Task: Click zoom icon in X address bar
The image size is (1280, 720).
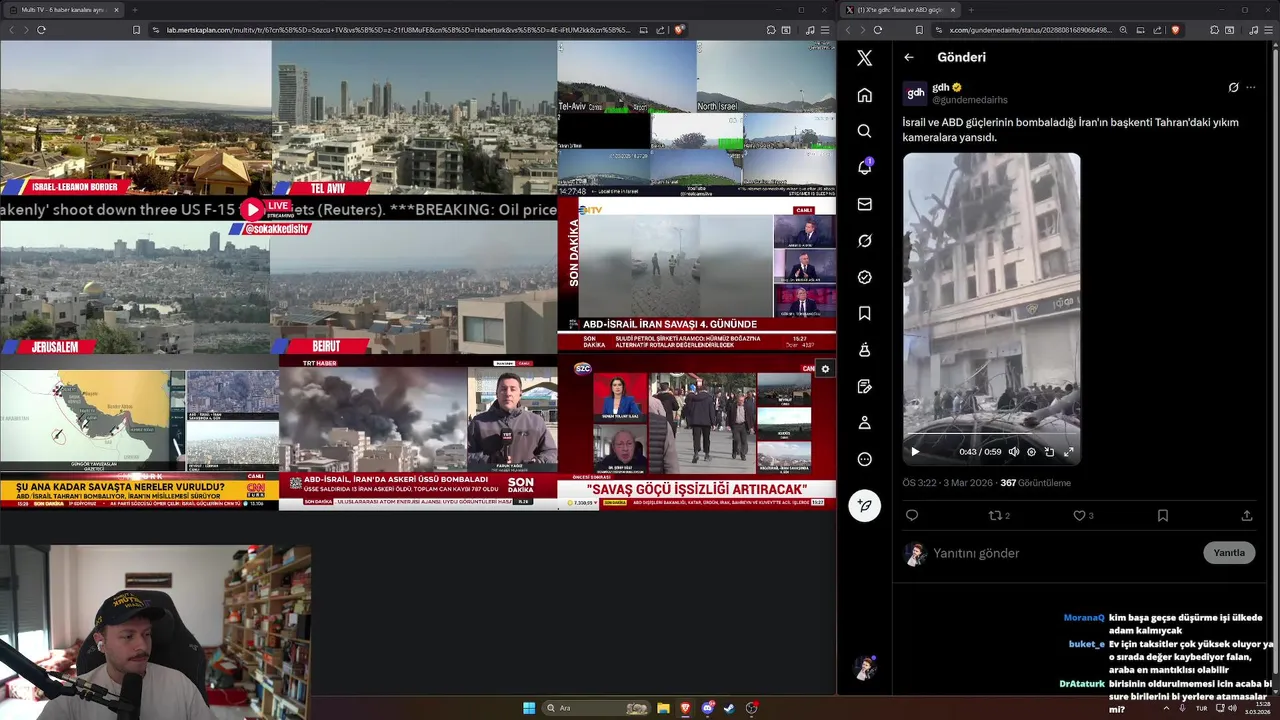Action: pyautogui.click(x=1123, y=30)
